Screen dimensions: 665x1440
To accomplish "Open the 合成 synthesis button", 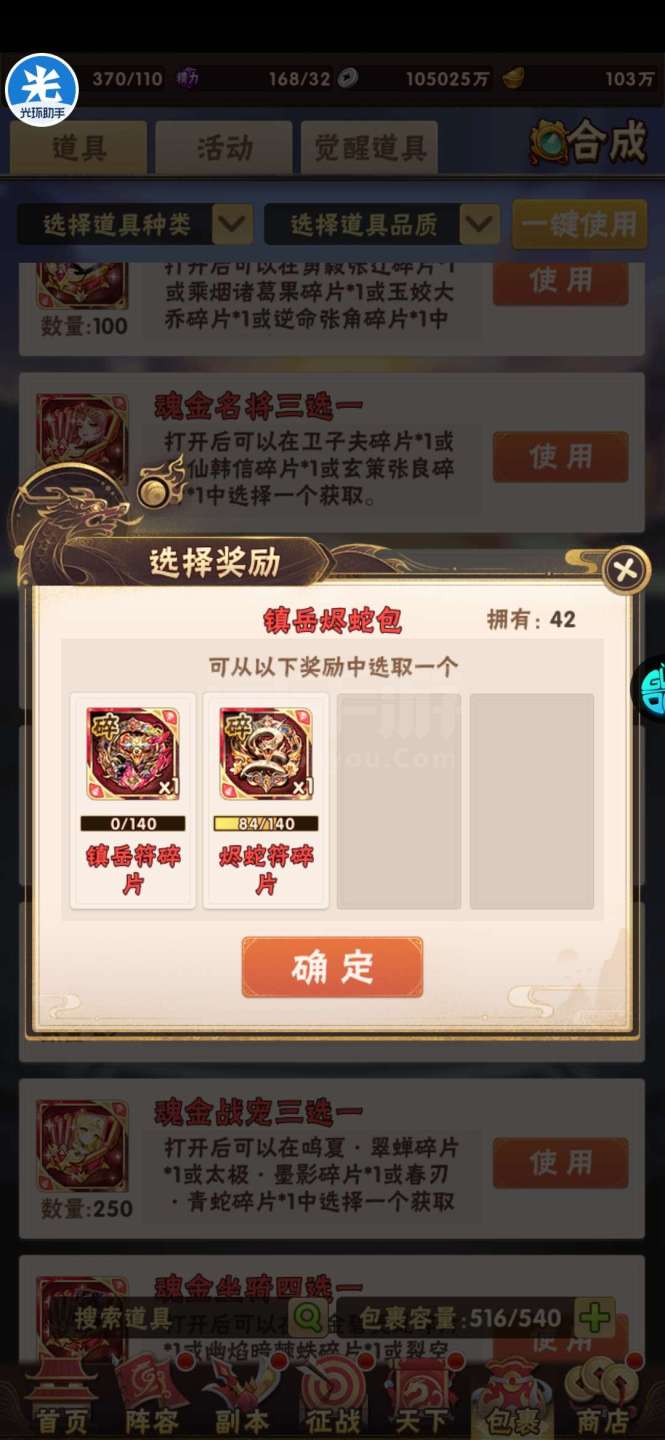I will click(x=590, y=144).
